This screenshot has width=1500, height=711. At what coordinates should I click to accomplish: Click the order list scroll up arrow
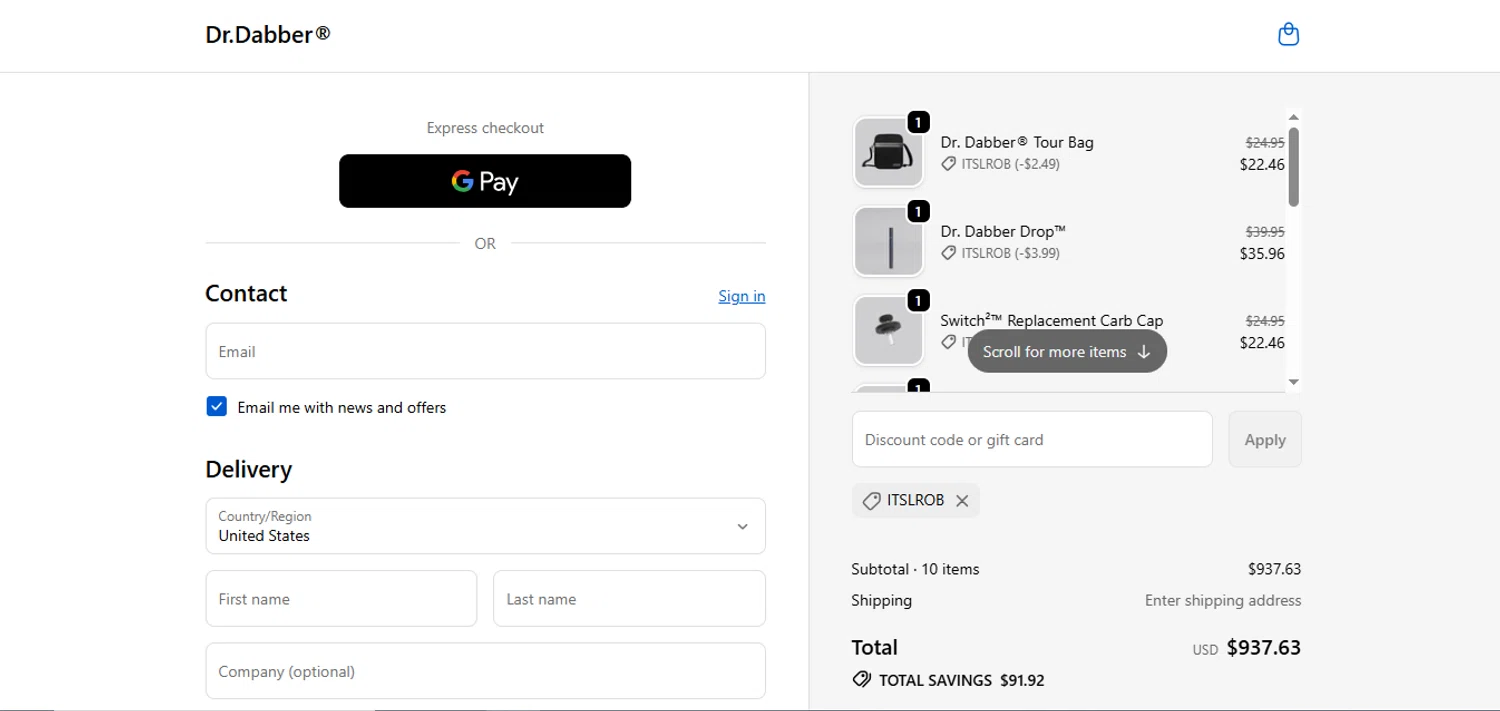[1293, 117]
